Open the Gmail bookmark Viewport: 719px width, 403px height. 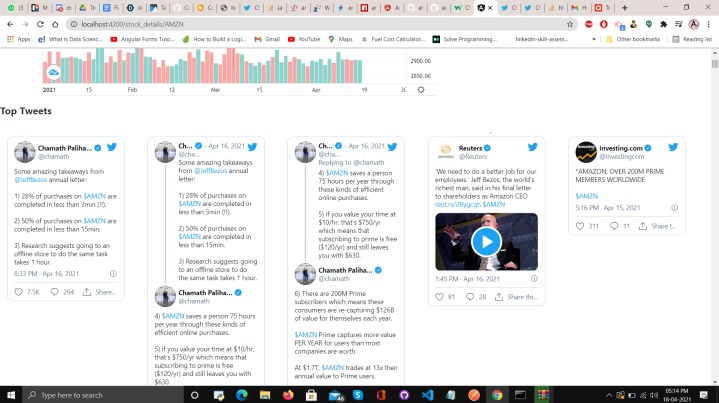pyautogui.click(x=267, y=39)
